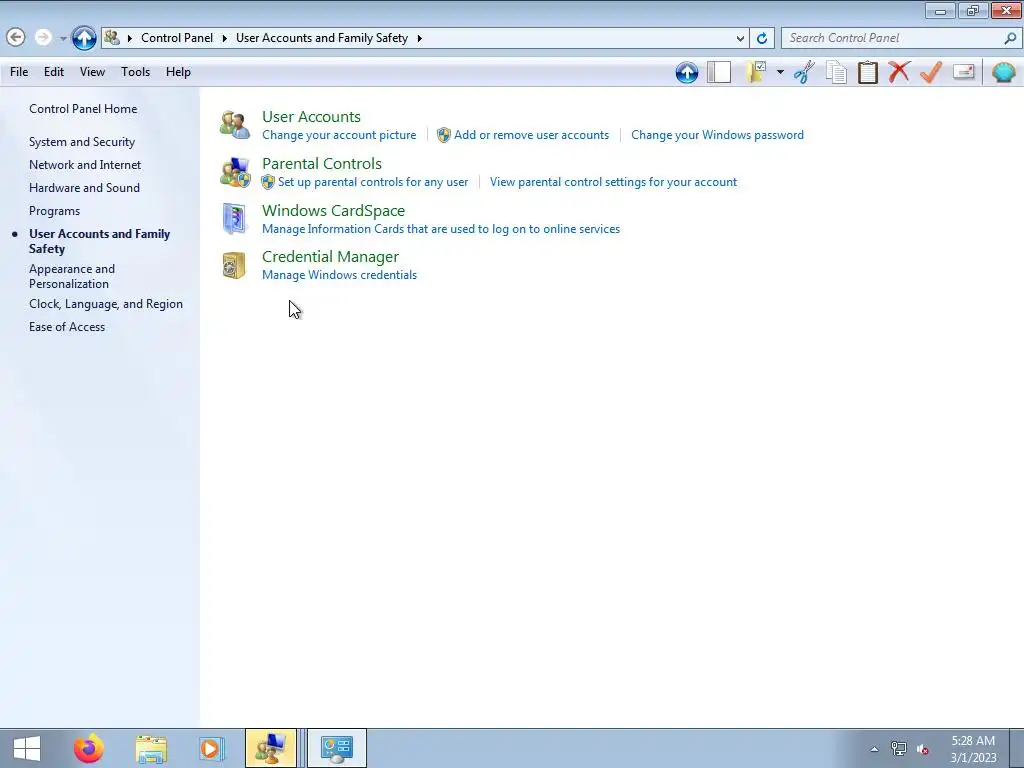Viewport: 1024px width, 768px height.
Task: Click the Refresh button
Action: click(x=761, y=39)
